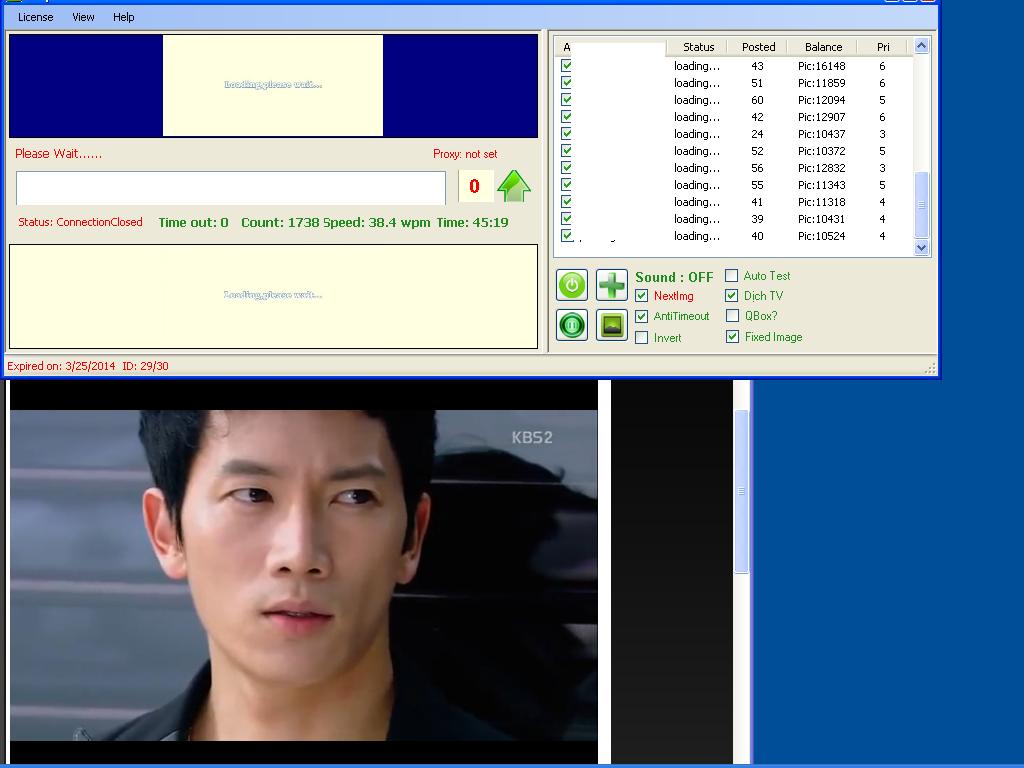Click the Pri column header
Image resolution: width=1024 pixels, height=768 pixels.
click(x=883, y=47)
